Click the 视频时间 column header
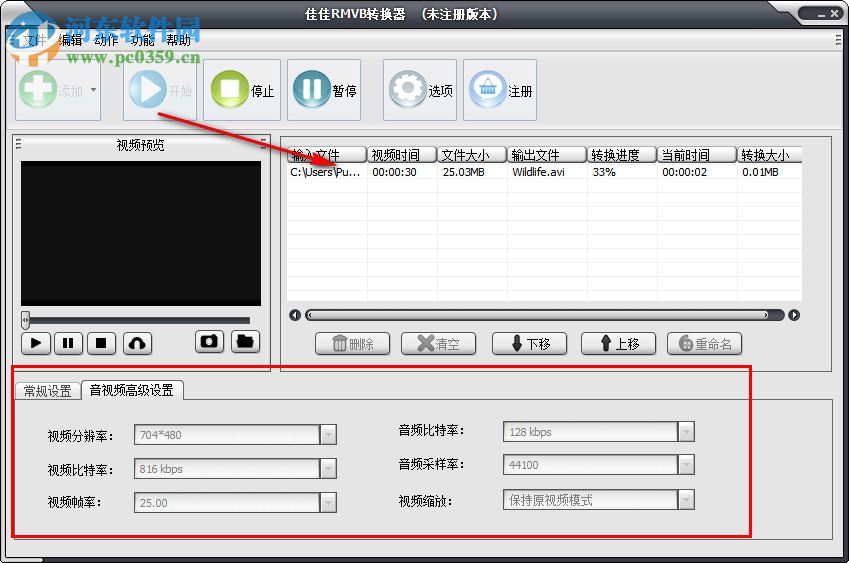This screenshot has height=563, width=849. (x=402, y=155)
